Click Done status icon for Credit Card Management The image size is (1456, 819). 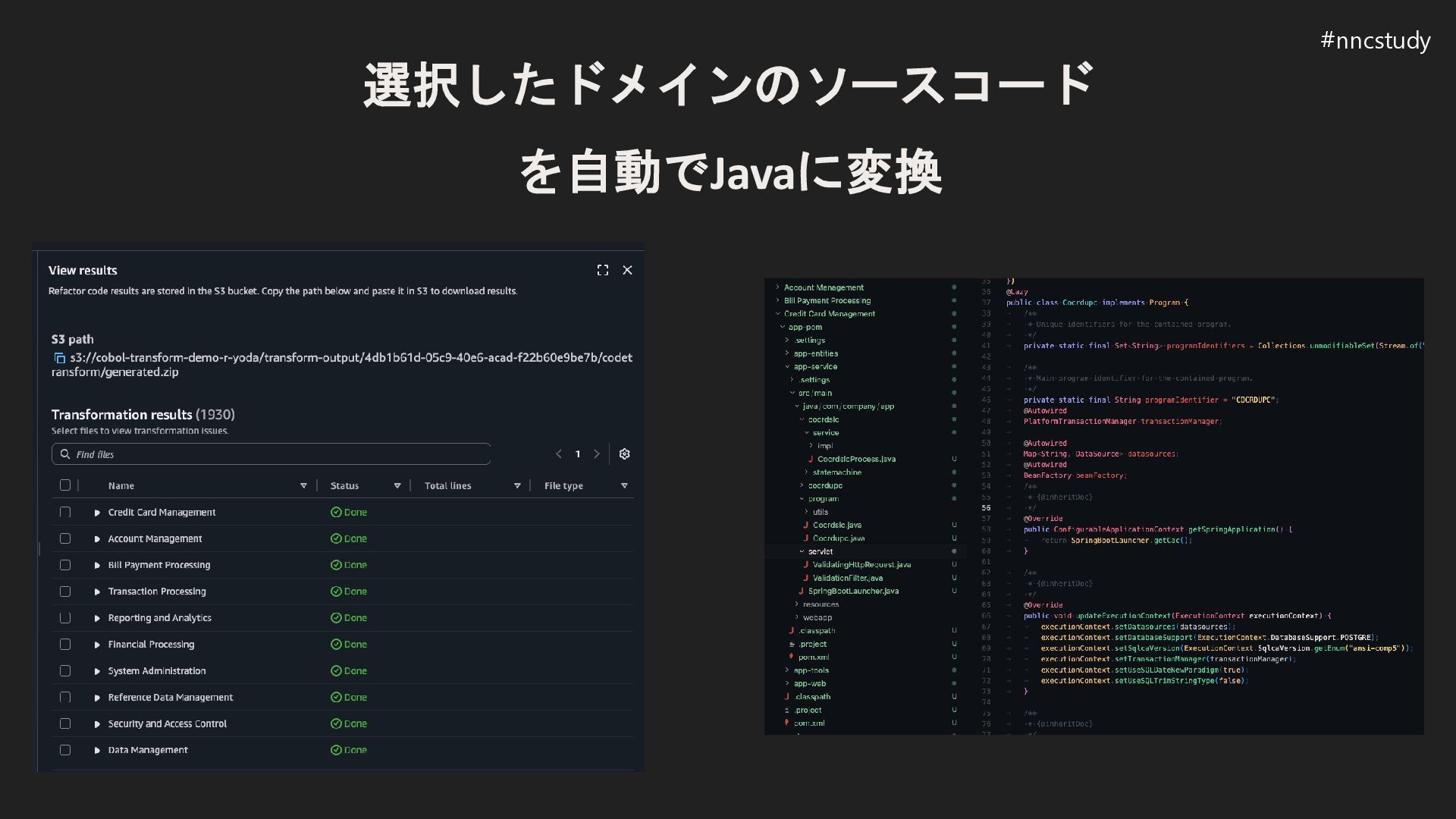point(336,513)
